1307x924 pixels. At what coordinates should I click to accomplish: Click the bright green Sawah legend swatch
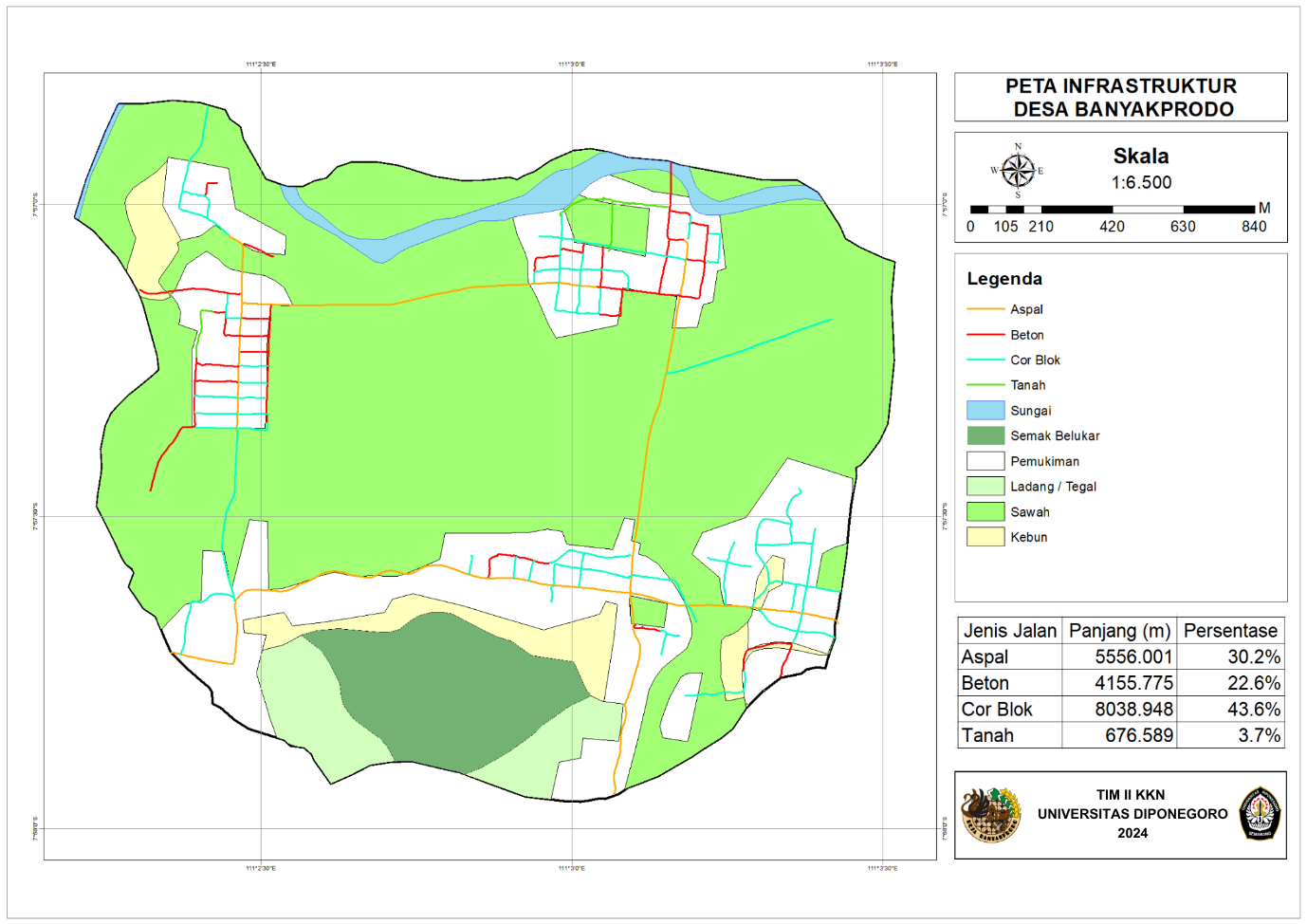tap(985, 511)
